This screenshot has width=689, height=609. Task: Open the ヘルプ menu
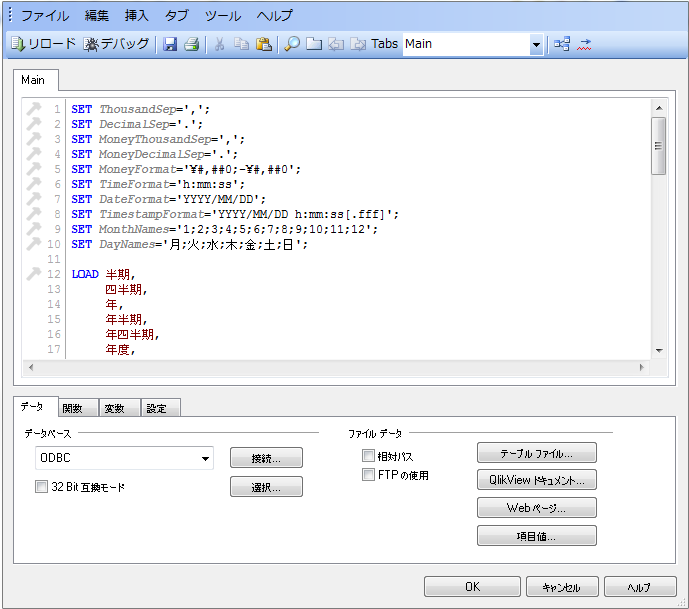(275, 16)
